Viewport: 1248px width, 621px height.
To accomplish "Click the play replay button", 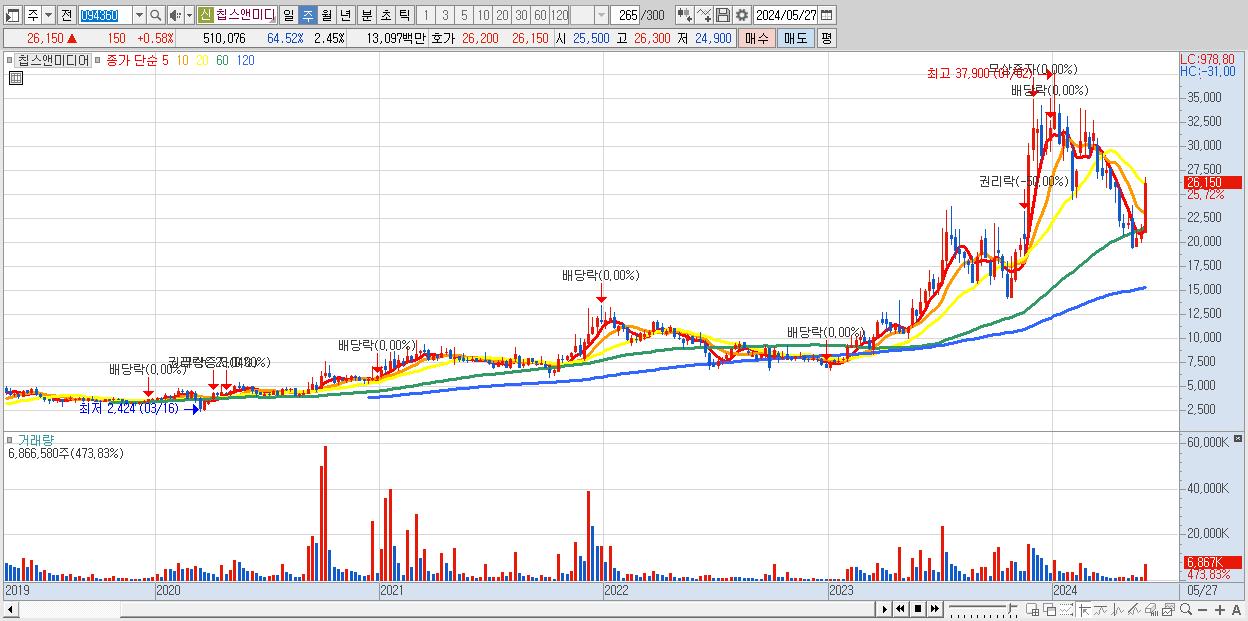I will click(x=884, y=609).
